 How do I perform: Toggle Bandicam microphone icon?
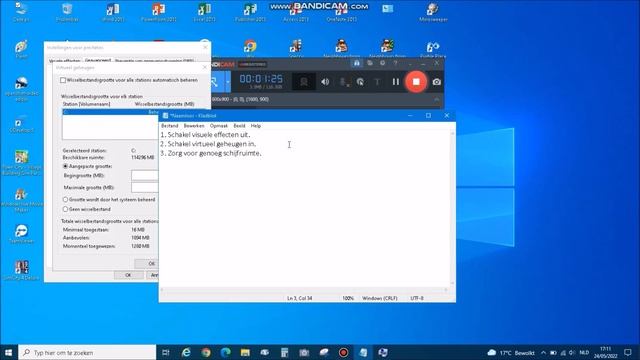pyautogui.click(x=344, y=82)
